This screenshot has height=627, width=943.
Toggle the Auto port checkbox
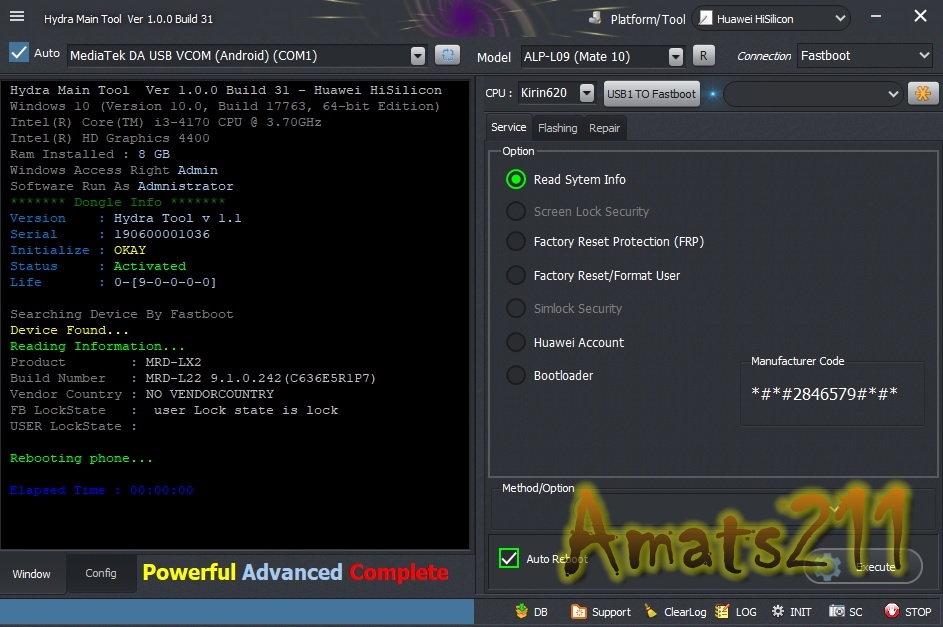coord(19,53)
